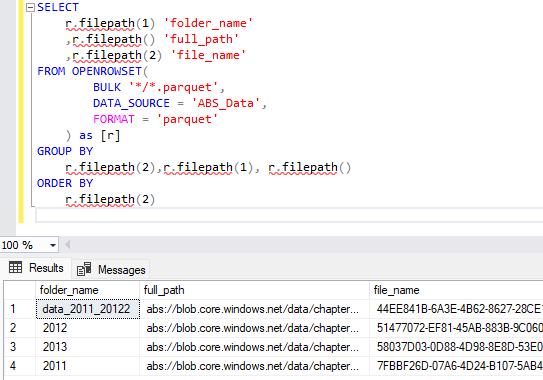The image size is (543, 380).
Task: Select row header number 1
Action: pyautogui.click(x=20, y=309)
